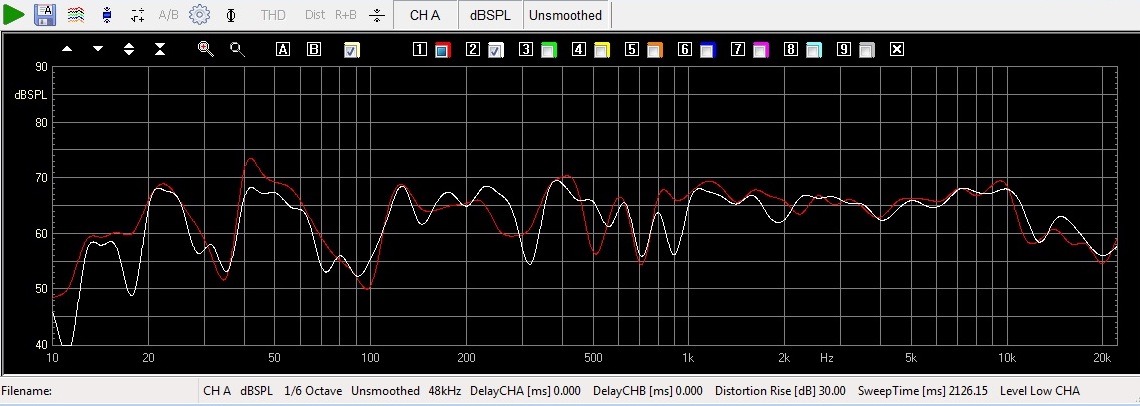
Task: Enable the yellow overlay 4 checkbox
Action: coord(602,49)
